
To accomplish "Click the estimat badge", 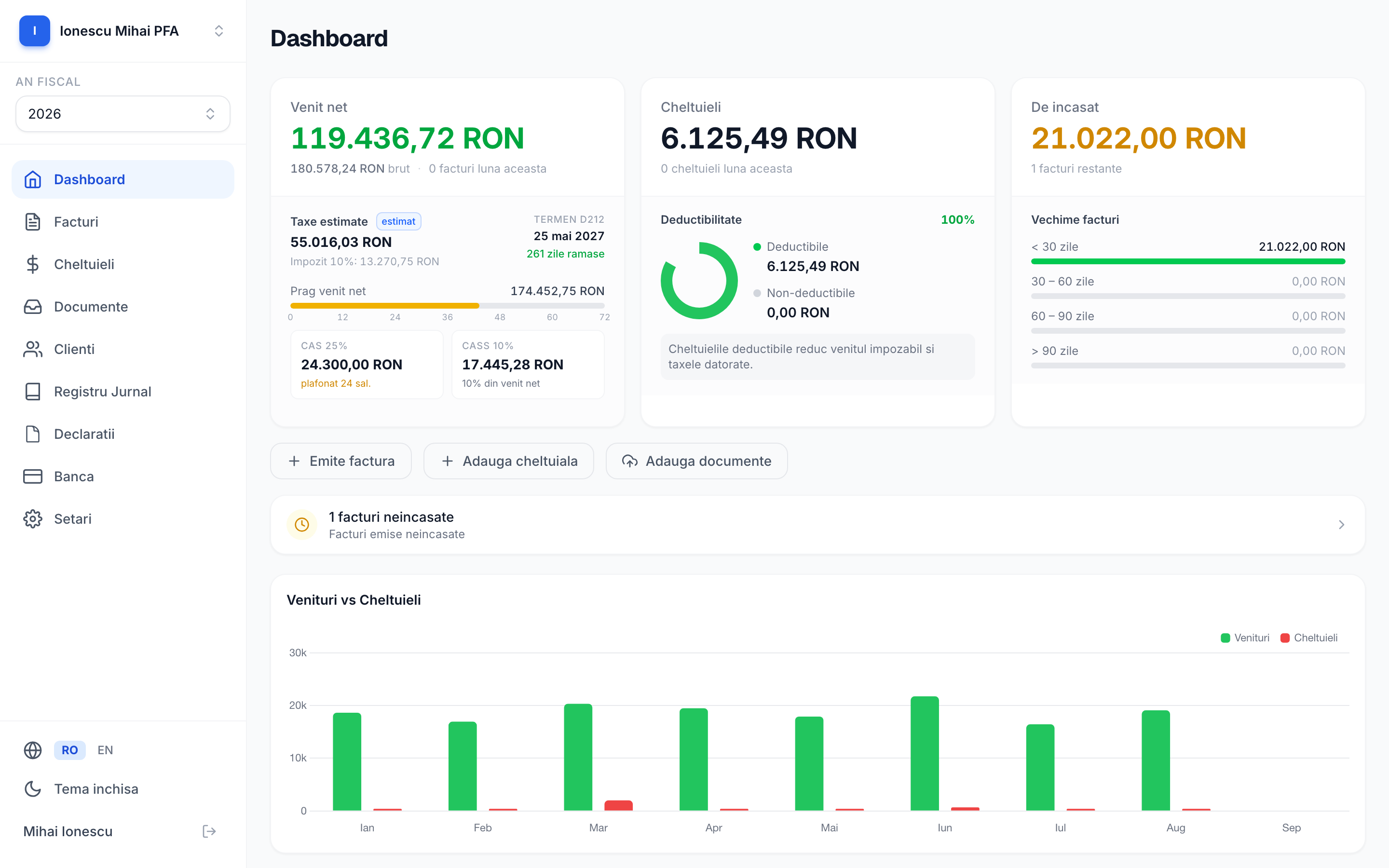I will coord(398,222).
